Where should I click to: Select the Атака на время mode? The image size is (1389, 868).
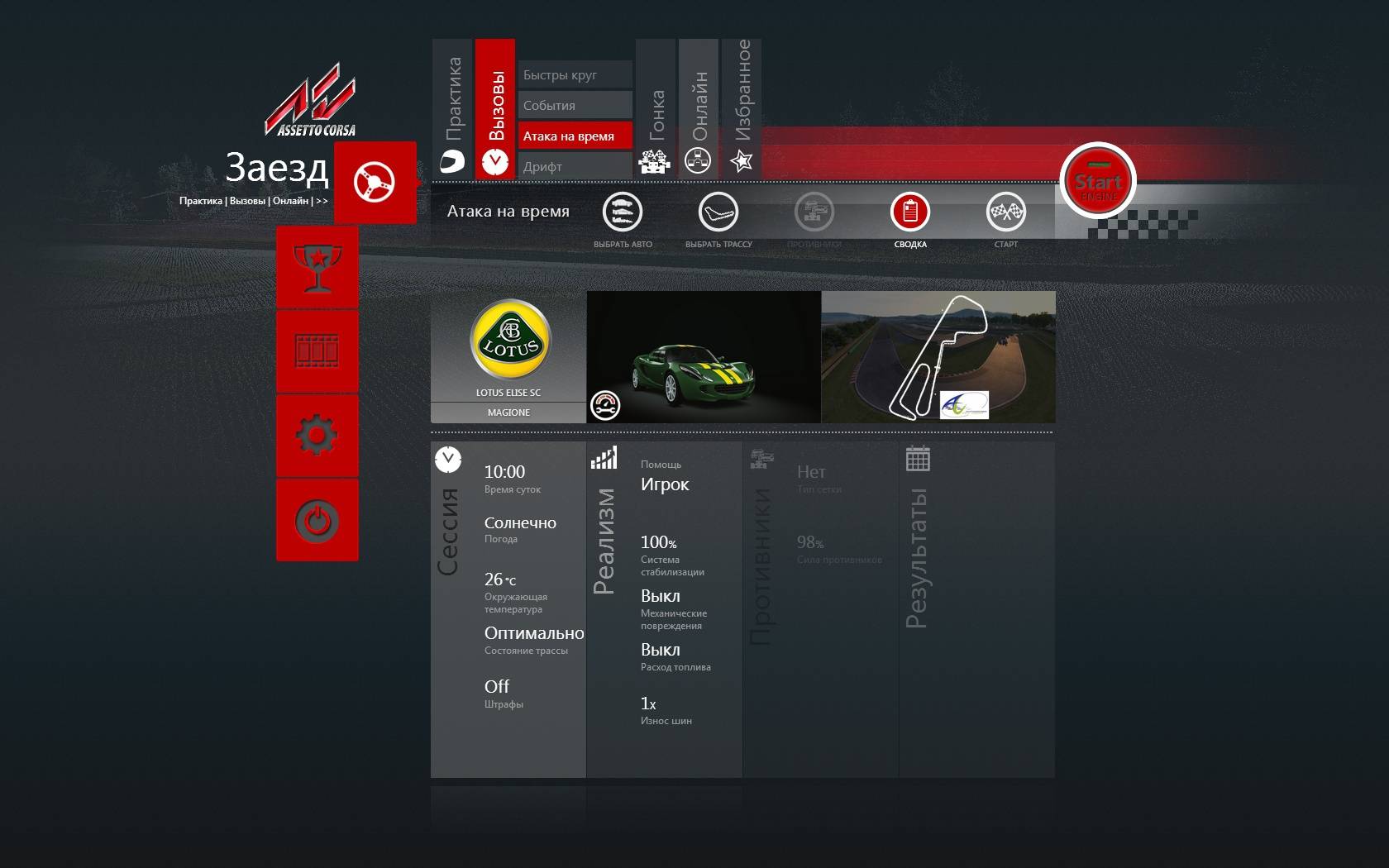575,136
